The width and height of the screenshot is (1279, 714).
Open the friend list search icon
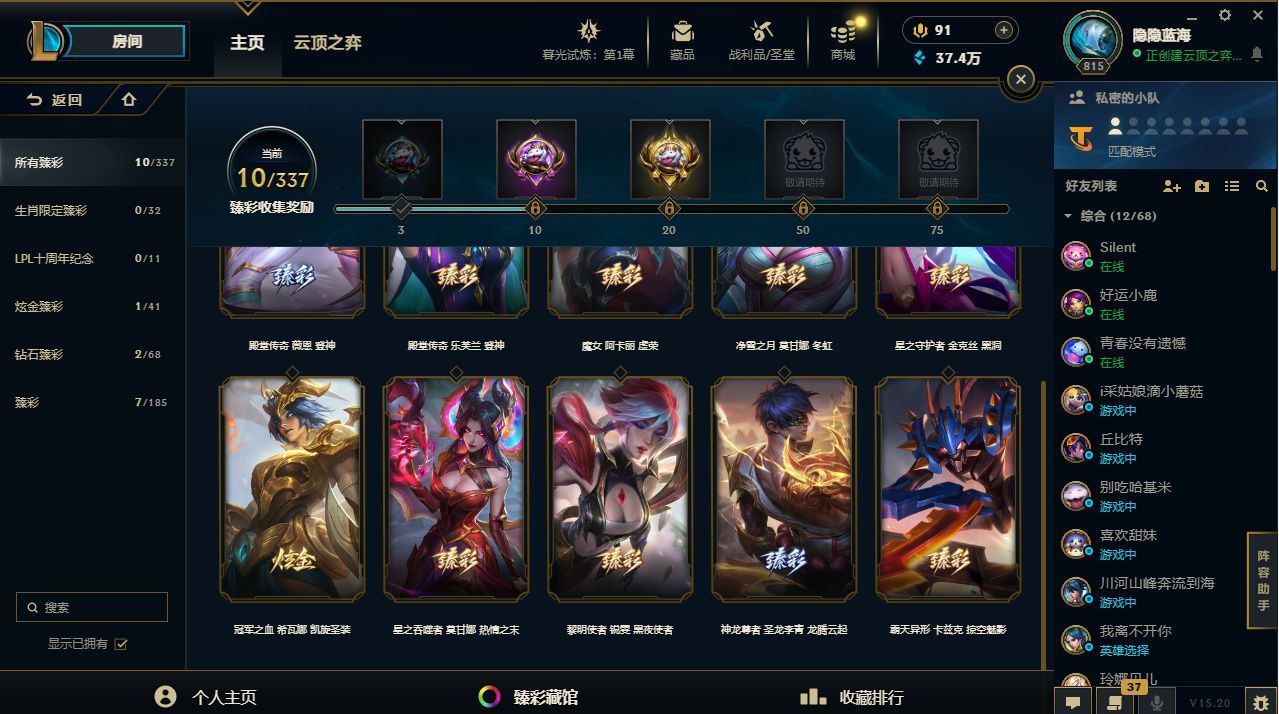point(1261,186)
